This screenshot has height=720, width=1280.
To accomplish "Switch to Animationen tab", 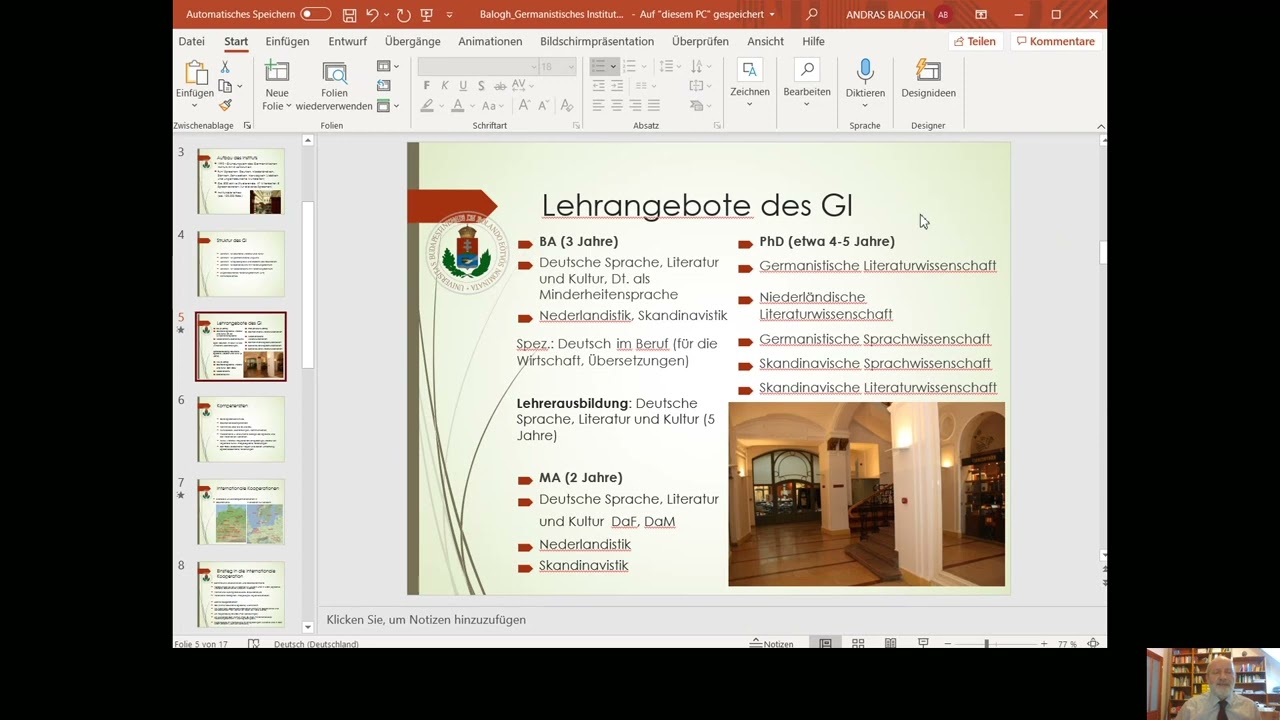I will (490, 41).
